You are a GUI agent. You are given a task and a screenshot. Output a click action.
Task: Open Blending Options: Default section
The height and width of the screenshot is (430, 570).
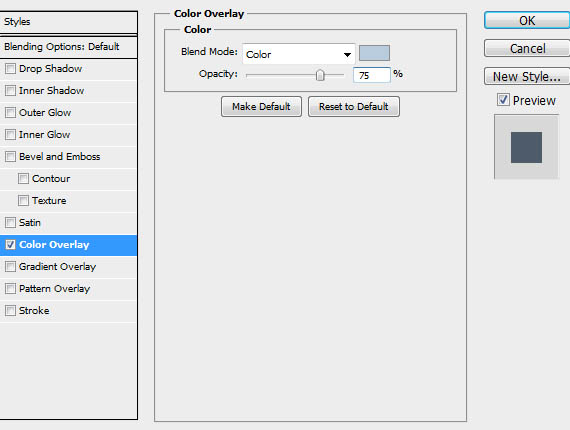pyautogui.click(x=69, y=47)
